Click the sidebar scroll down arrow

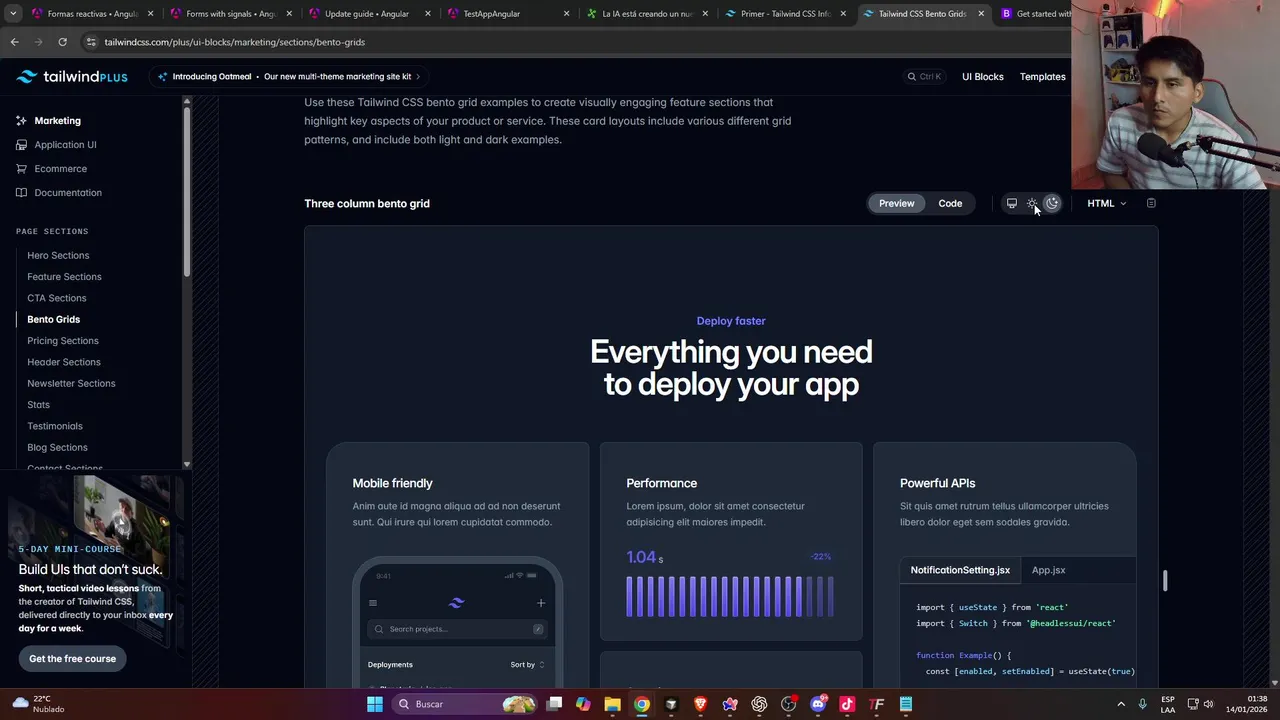tap(186, 465)
